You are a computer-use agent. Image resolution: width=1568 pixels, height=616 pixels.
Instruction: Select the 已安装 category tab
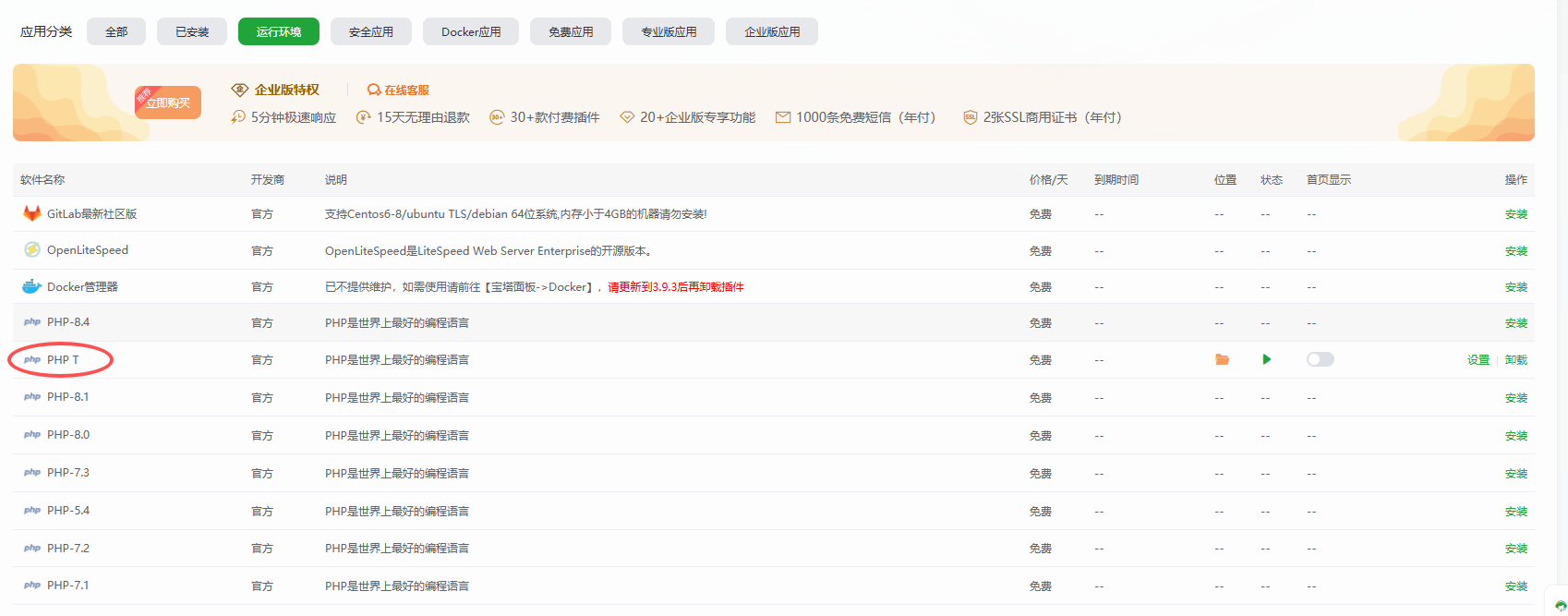tap(192, 31)
